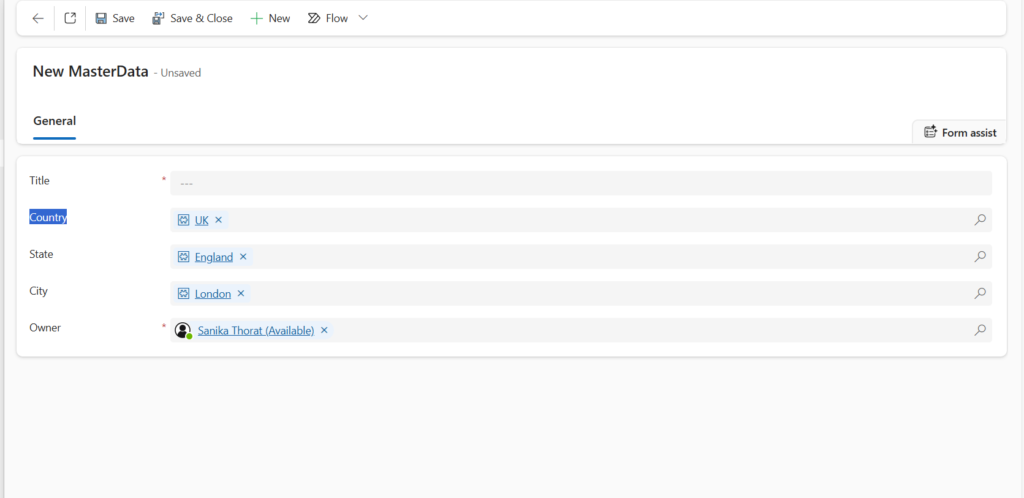1024x498 pixels.
Task: Create a New record from toolbar
Action: pyautogui.click(x=270, y=18)
